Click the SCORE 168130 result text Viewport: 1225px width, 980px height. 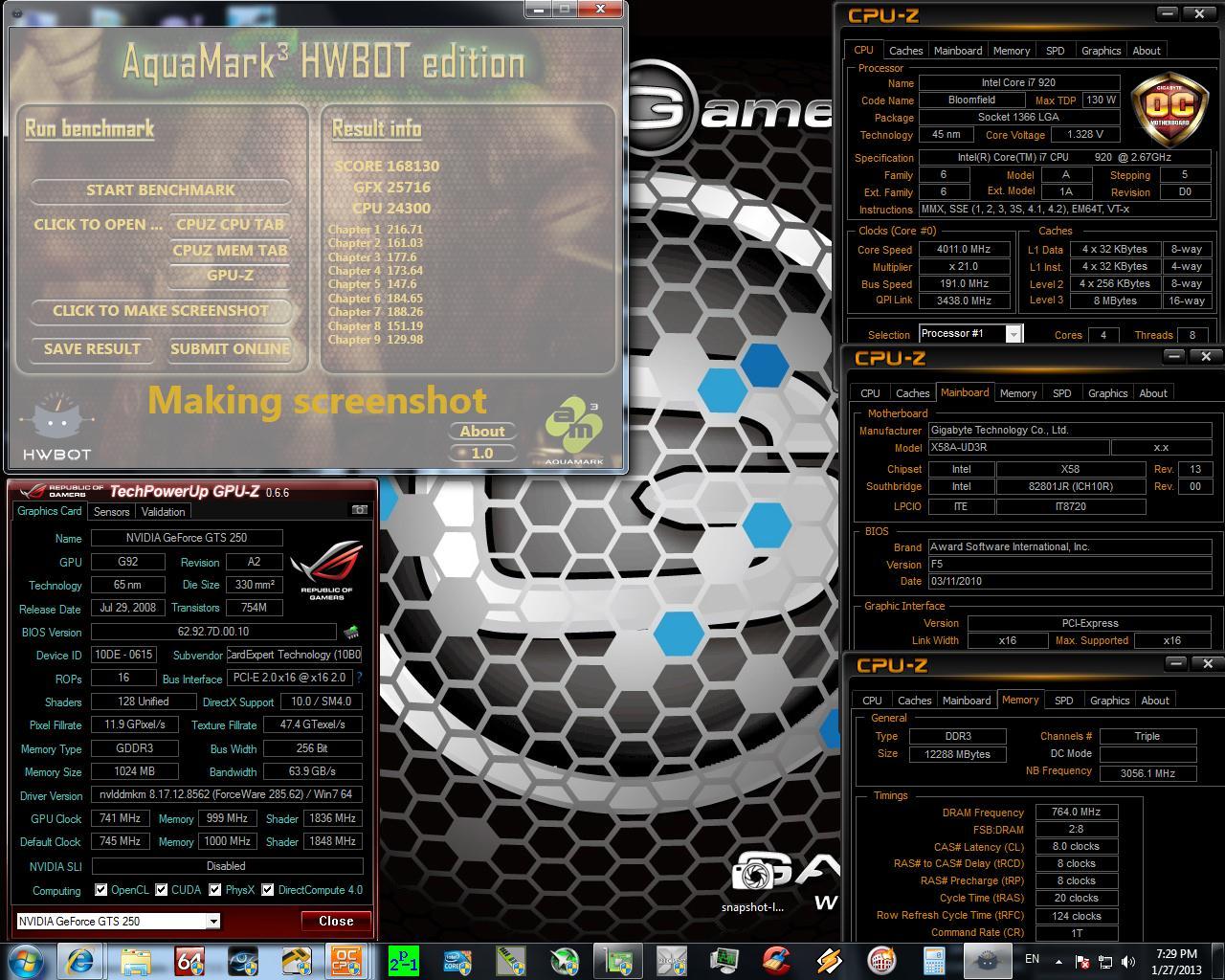387,166
